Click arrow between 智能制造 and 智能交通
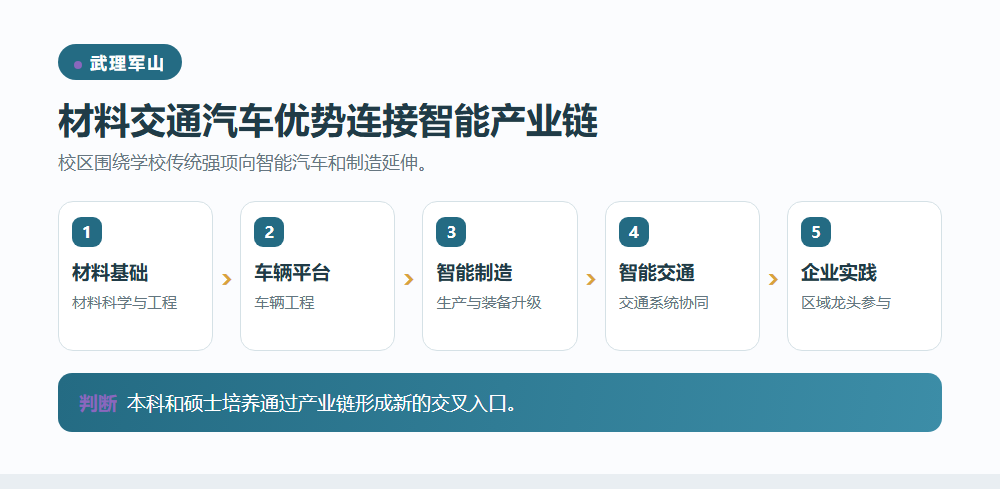This screenshot has width=1000, height=489. coord(591,279)
